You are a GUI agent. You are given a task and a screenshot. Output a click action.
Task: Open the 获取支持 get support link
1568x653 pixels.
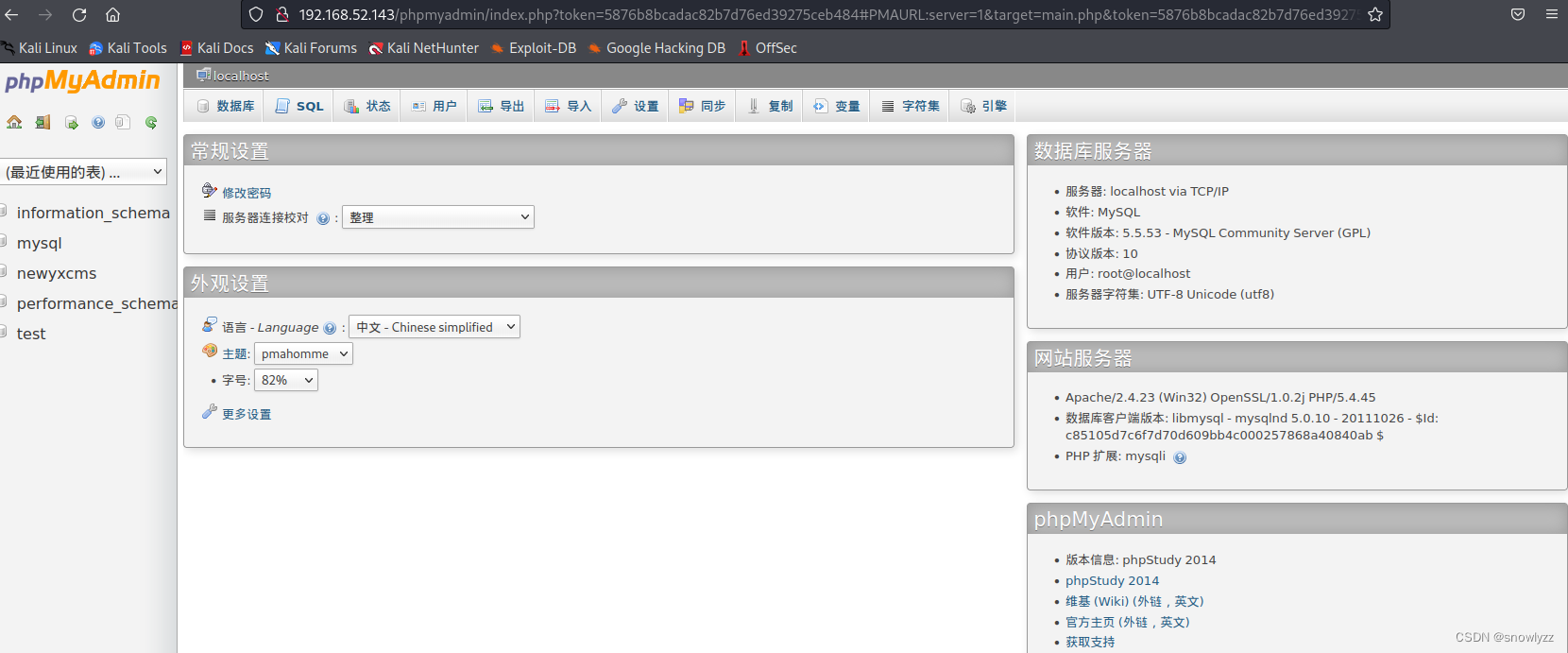(1090, 643)
